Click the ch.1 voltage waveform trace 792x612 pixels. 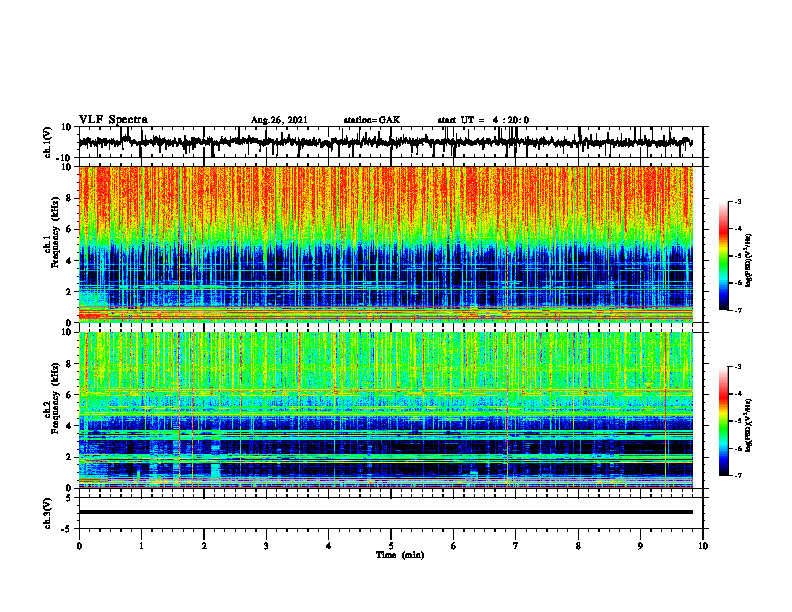click(x=385, y=142)
